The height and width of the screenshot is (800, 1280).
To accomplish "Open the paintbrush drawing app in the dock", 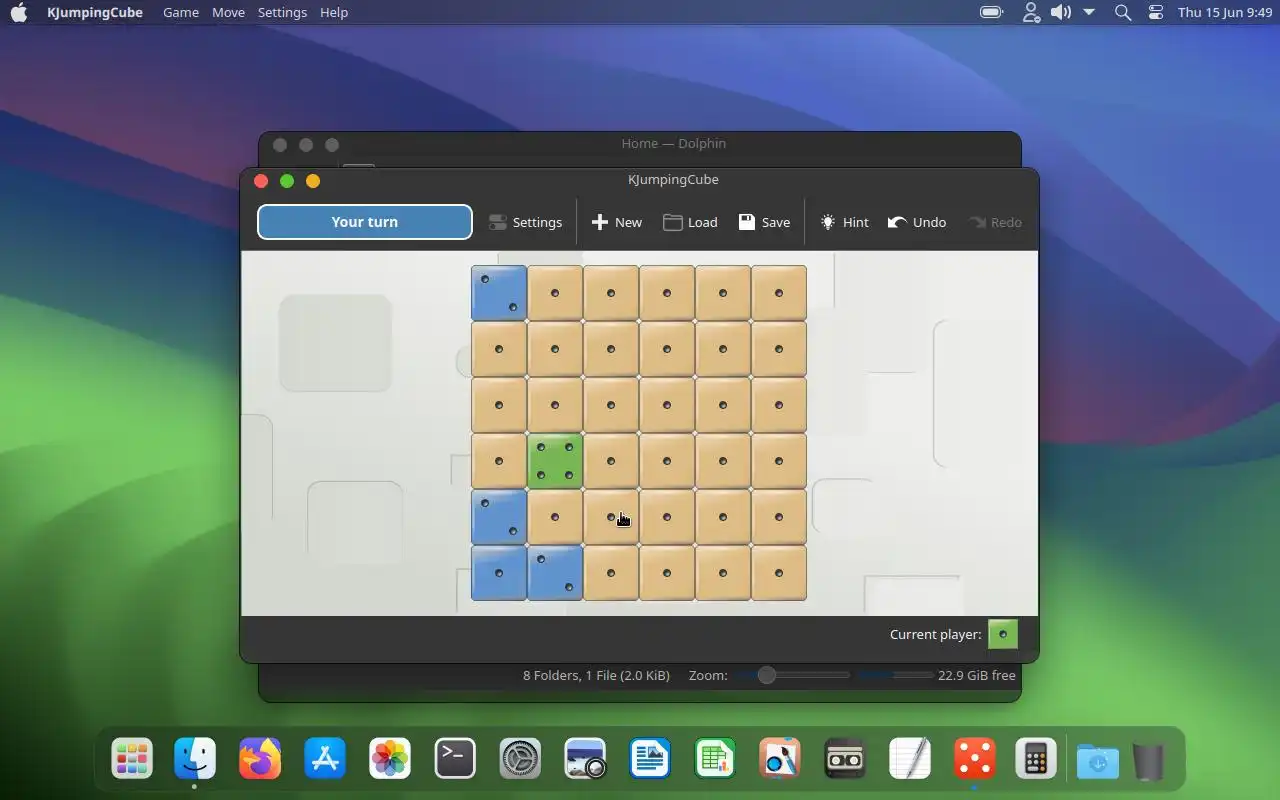I will 780,759.
